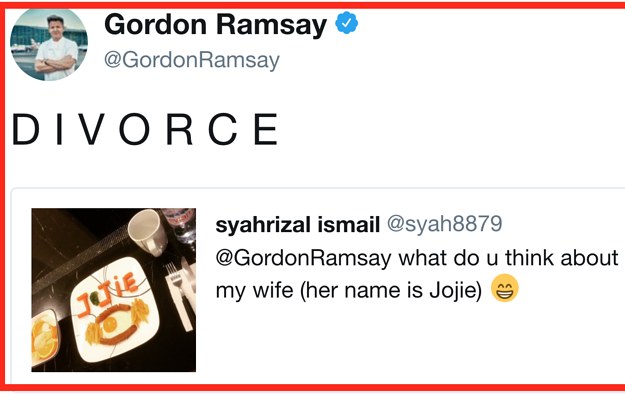The width and height of the screenshot is (625, 415).
Task: Open syahrizal ismail's profile name
Action: click(x=297, y=224)
